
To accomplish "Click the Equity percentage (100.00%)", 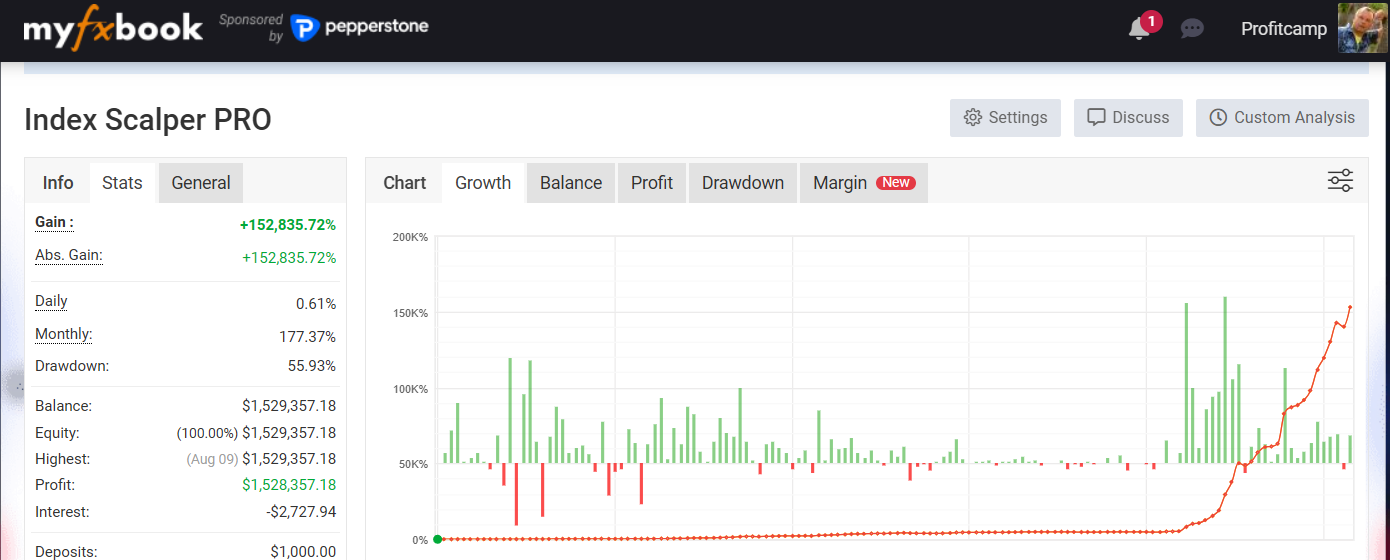I will click(207, 433).
